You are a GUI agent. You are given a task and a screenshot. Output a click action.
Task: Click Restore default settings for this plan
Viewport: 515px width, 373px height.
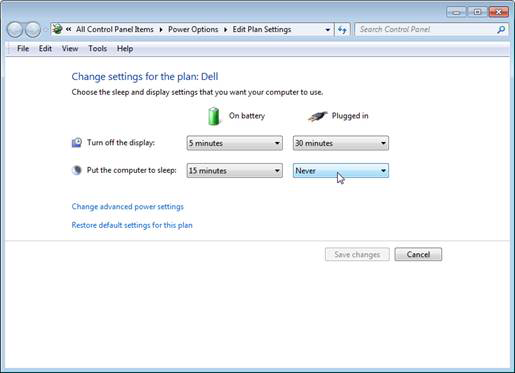[132, 225]
